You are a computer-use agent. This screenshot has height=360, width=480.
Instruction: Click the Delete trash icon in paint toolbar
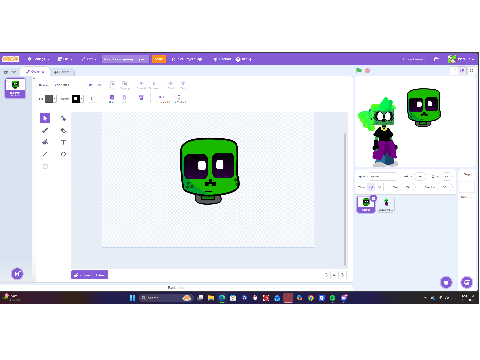tap(141, 98)
